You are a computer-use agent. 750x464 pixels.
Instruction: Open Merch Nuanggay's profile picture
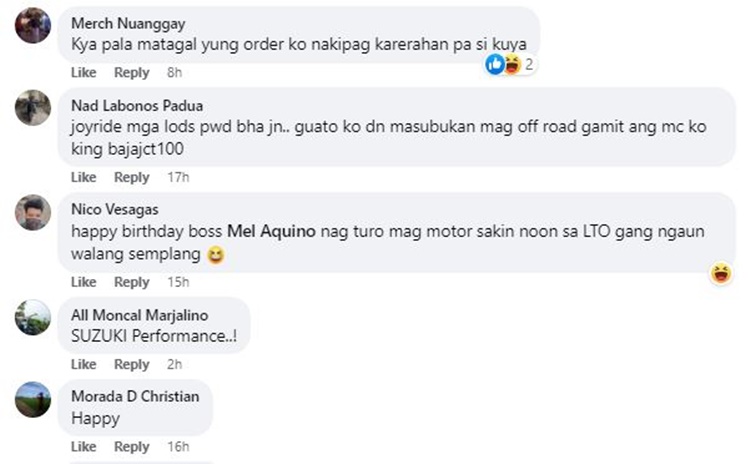[33, 25]
